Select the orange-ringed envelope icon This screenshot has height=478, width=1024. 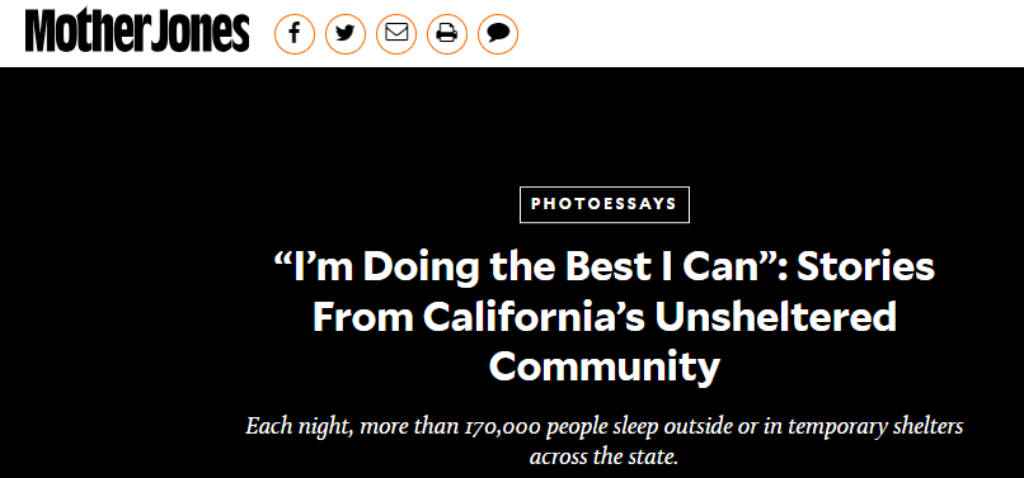point(396,34)
